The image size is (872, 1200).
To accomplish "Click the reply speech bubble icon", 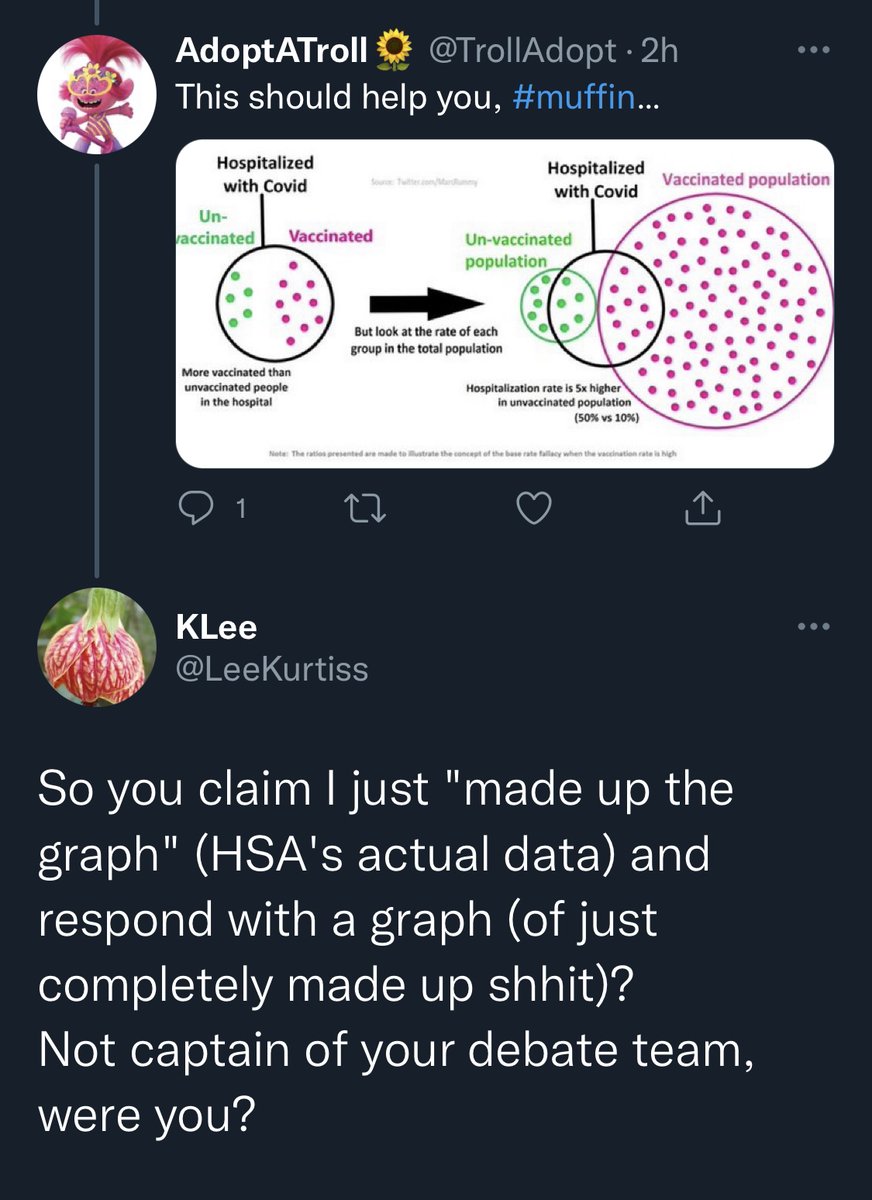I will tap(190, 511).
